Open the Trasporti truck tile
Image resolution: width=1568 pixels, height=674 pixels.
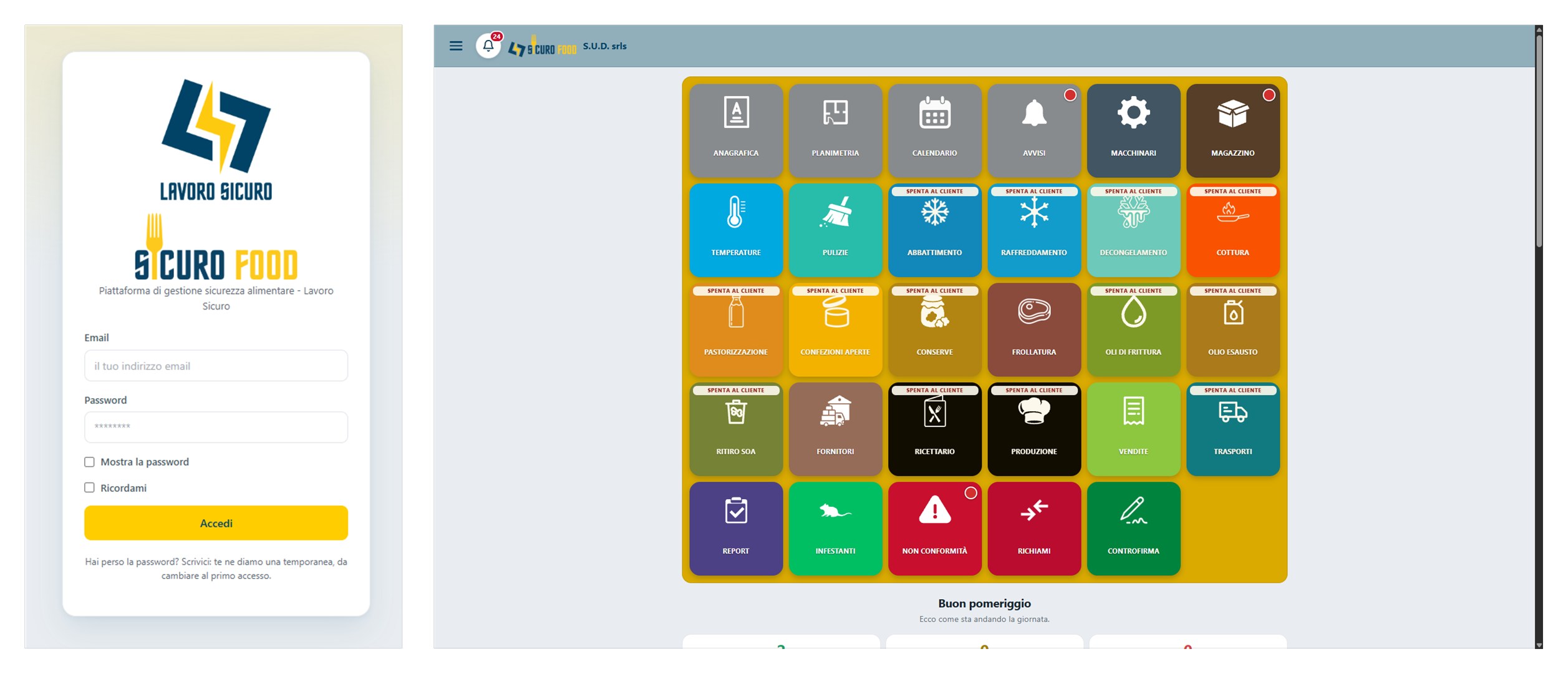click(1233, 429)
